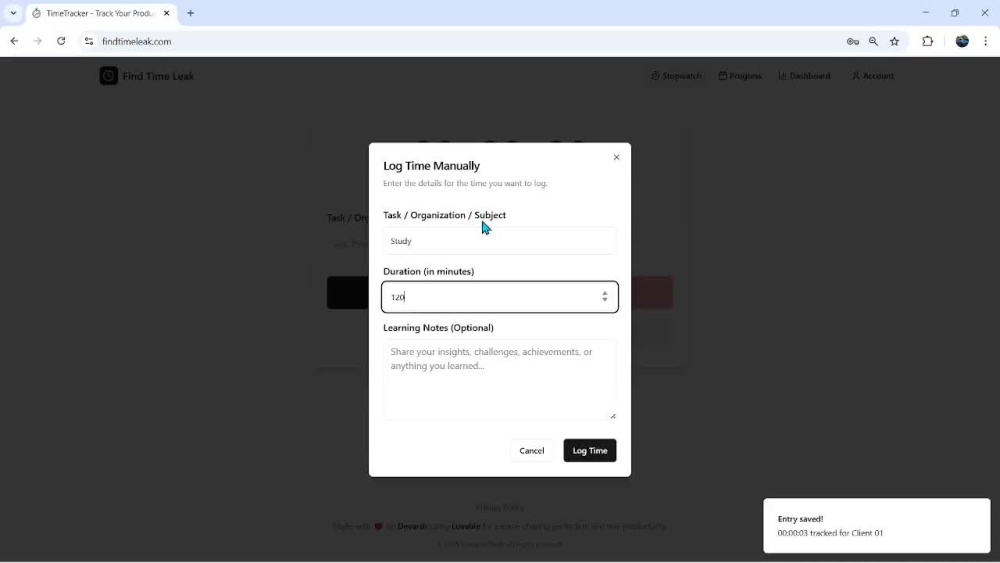Screen dimensions: 1000x563
Task: Click the Task / Organization / Subject field
Action: pos(499,241)
